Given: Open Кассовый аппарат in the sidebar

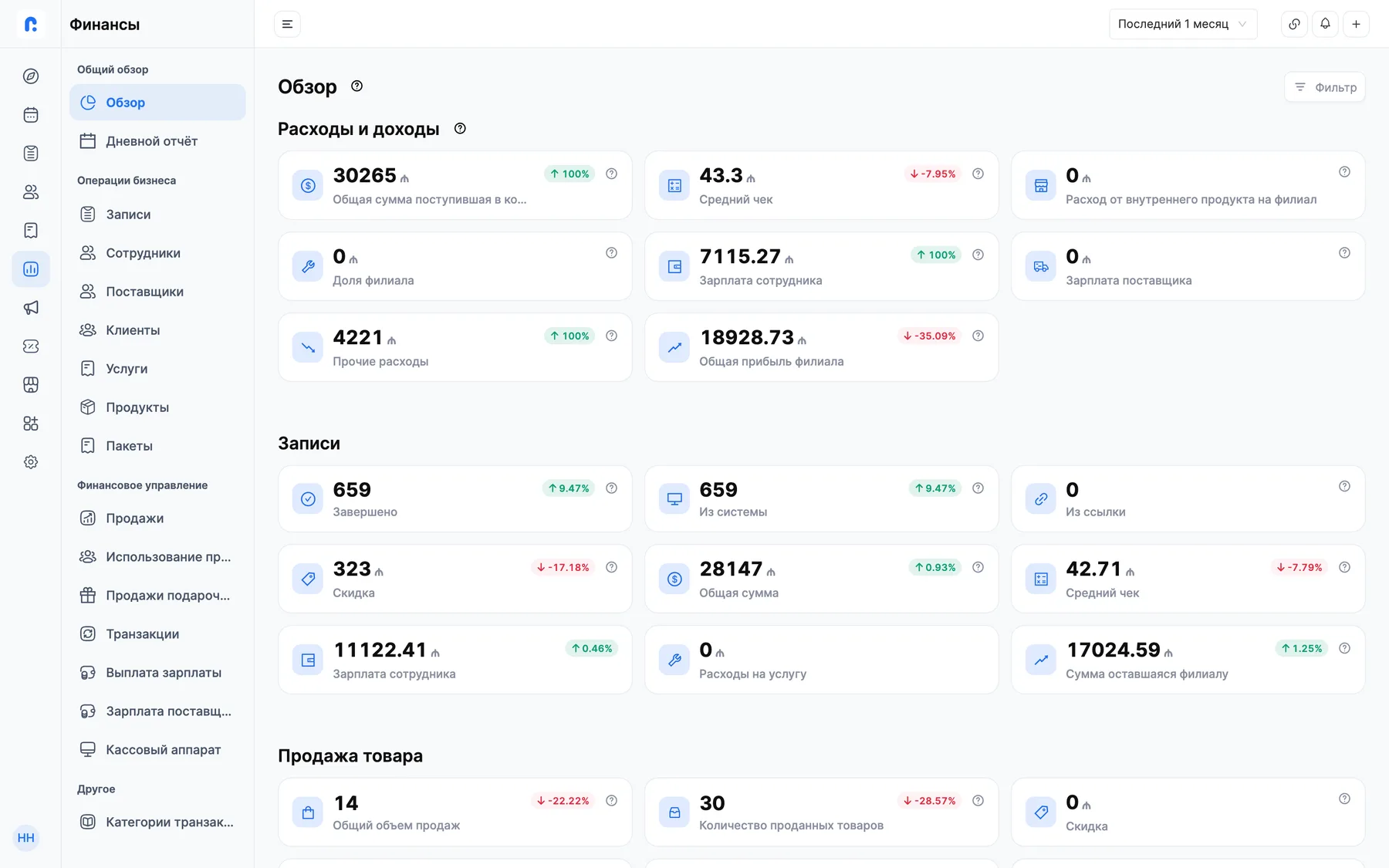Looking at the screenshot, I should 157,750.
